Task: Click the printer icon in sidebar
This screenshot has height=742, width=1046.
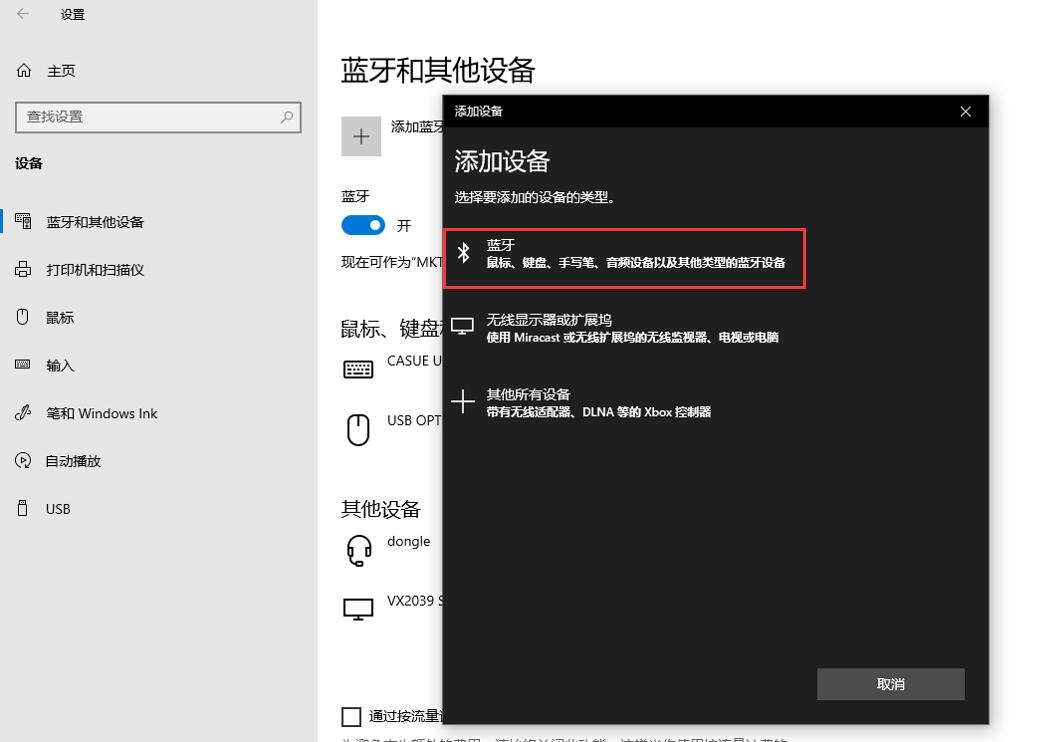Action: 23,269
